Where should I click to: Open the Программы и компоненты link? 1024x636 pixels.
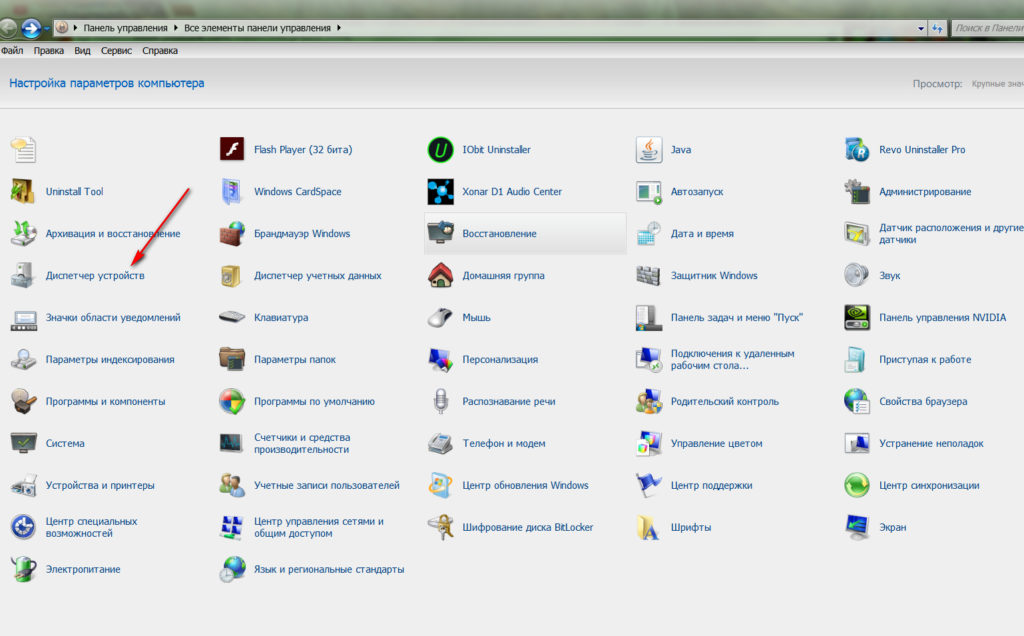pos(105,402)
